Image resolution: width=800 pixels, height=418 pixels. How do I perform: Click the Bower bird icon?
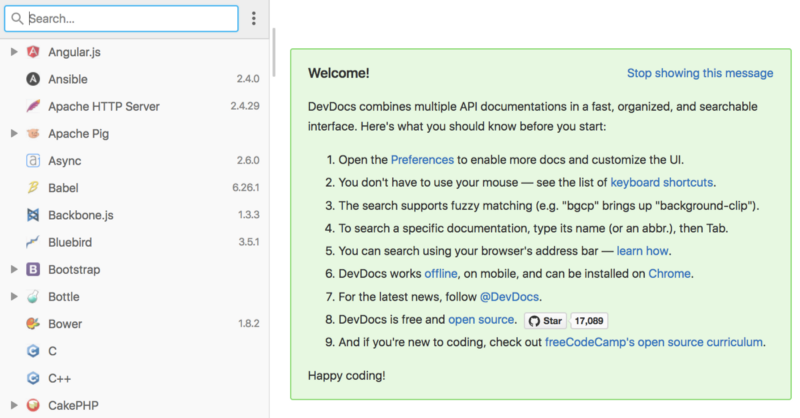tap(33, 324)
